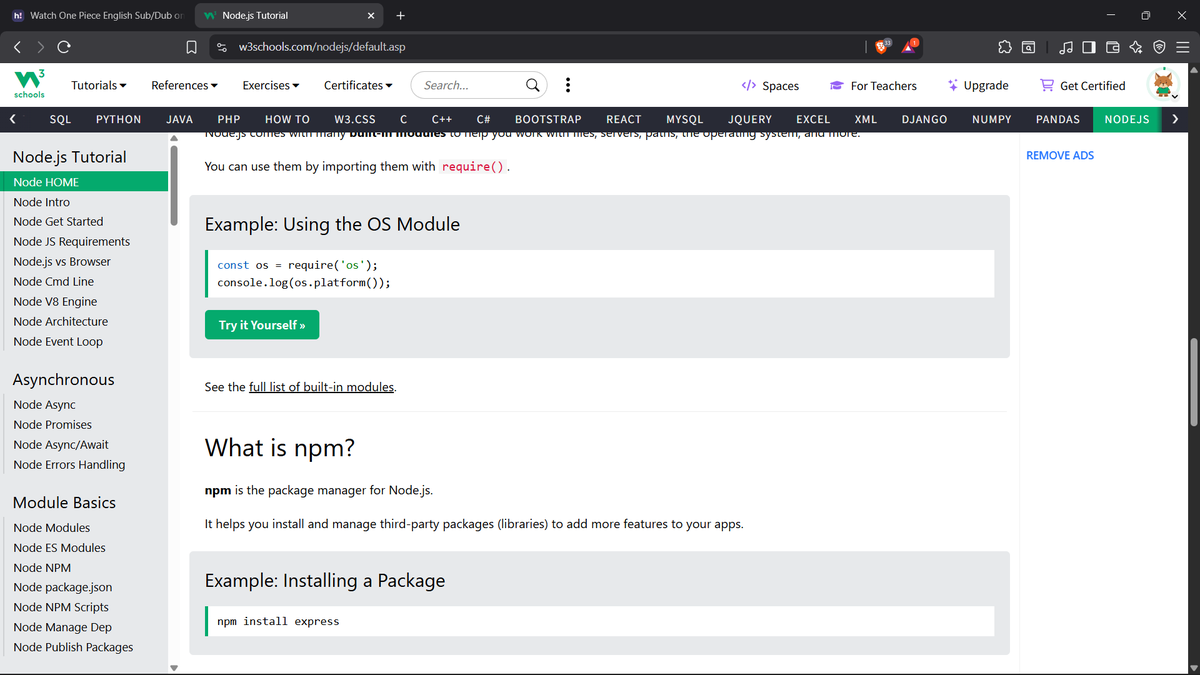Screen dimensions: 1200x675
Task: Select the JQUERY topic
Action: click(x=750, y=119)
